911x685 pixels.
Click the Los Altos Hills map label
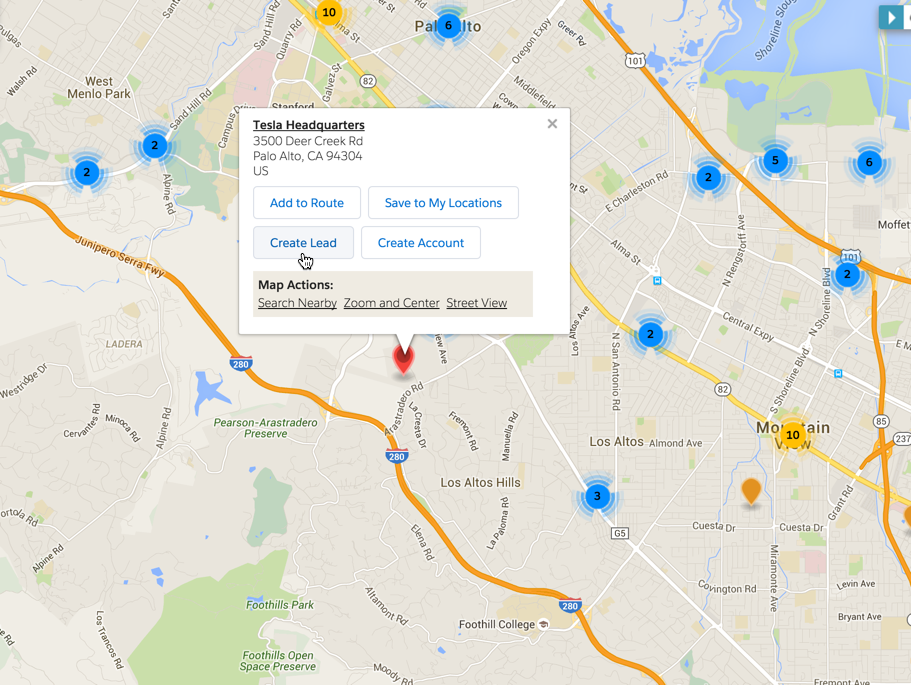pyautogui.click(x=480, y=482)
